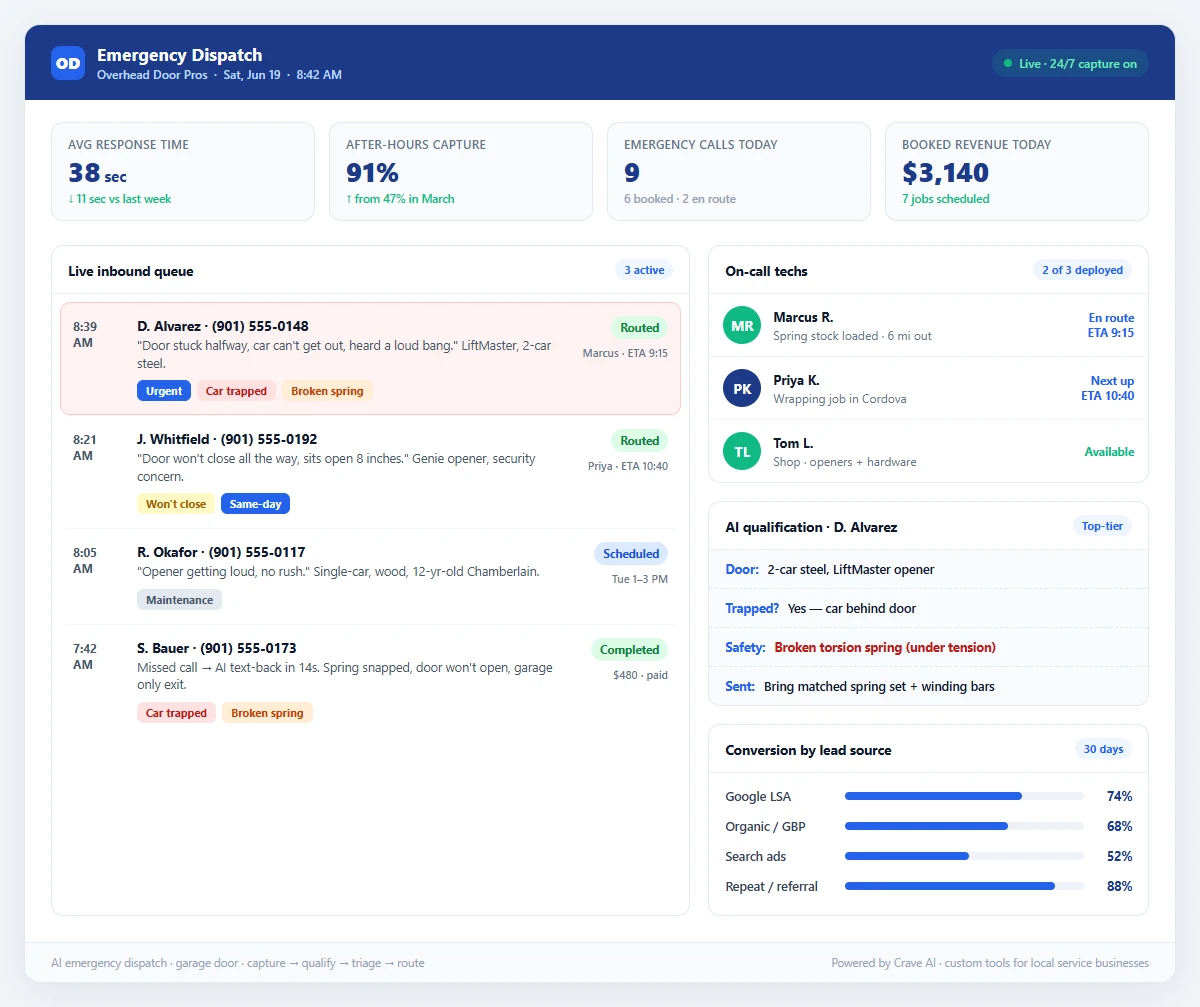Click Powered by Crave AI footer text

[990, 963]
